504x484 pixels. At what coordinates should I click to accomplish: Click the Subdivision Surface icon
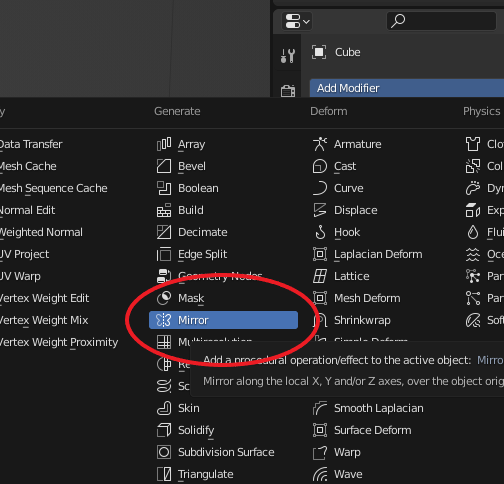pyautogui.click(x=164, y=452)
